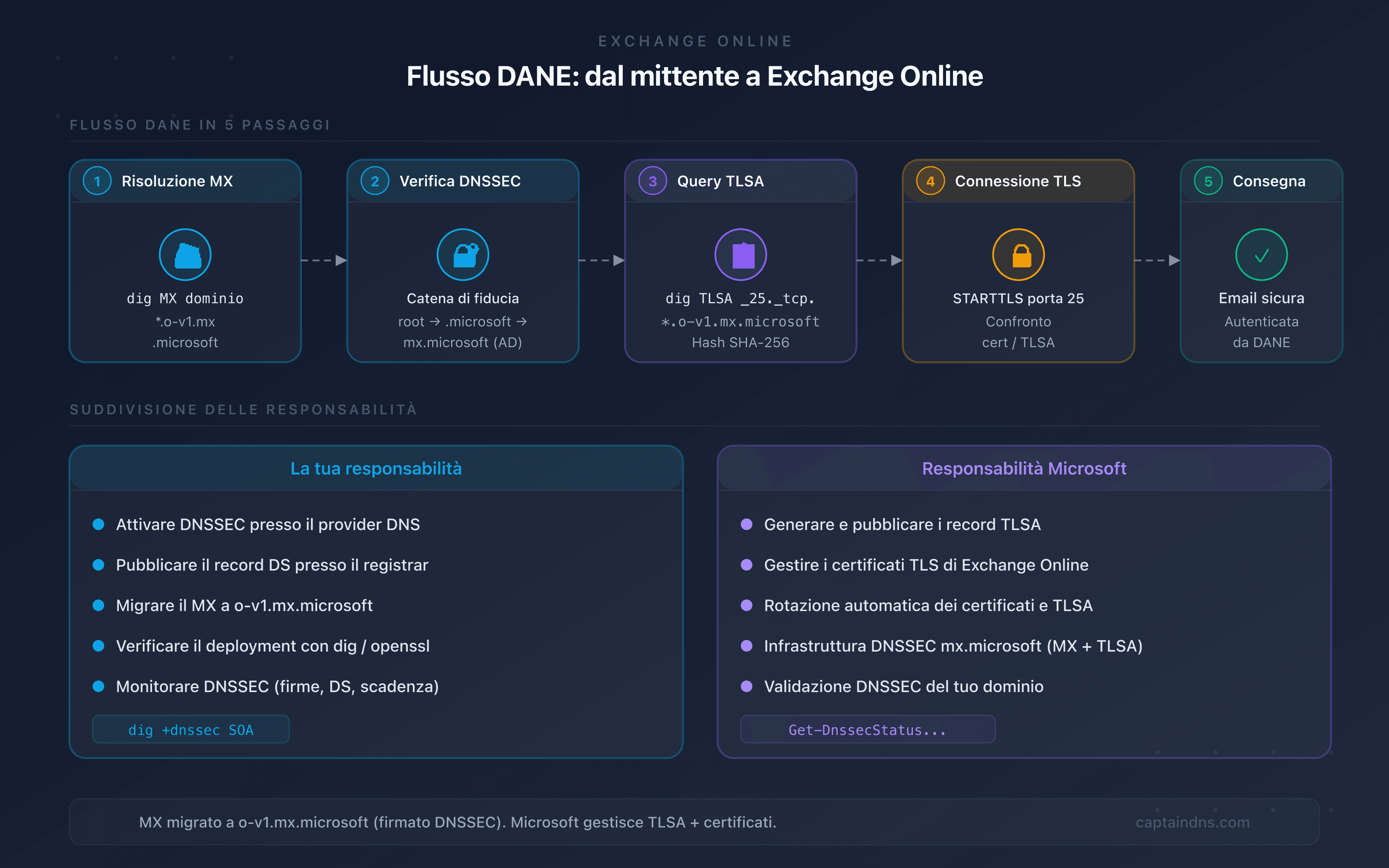
Task: Select the orange padlock in Connessione TLS
Action: click(x=1018, y=254)
